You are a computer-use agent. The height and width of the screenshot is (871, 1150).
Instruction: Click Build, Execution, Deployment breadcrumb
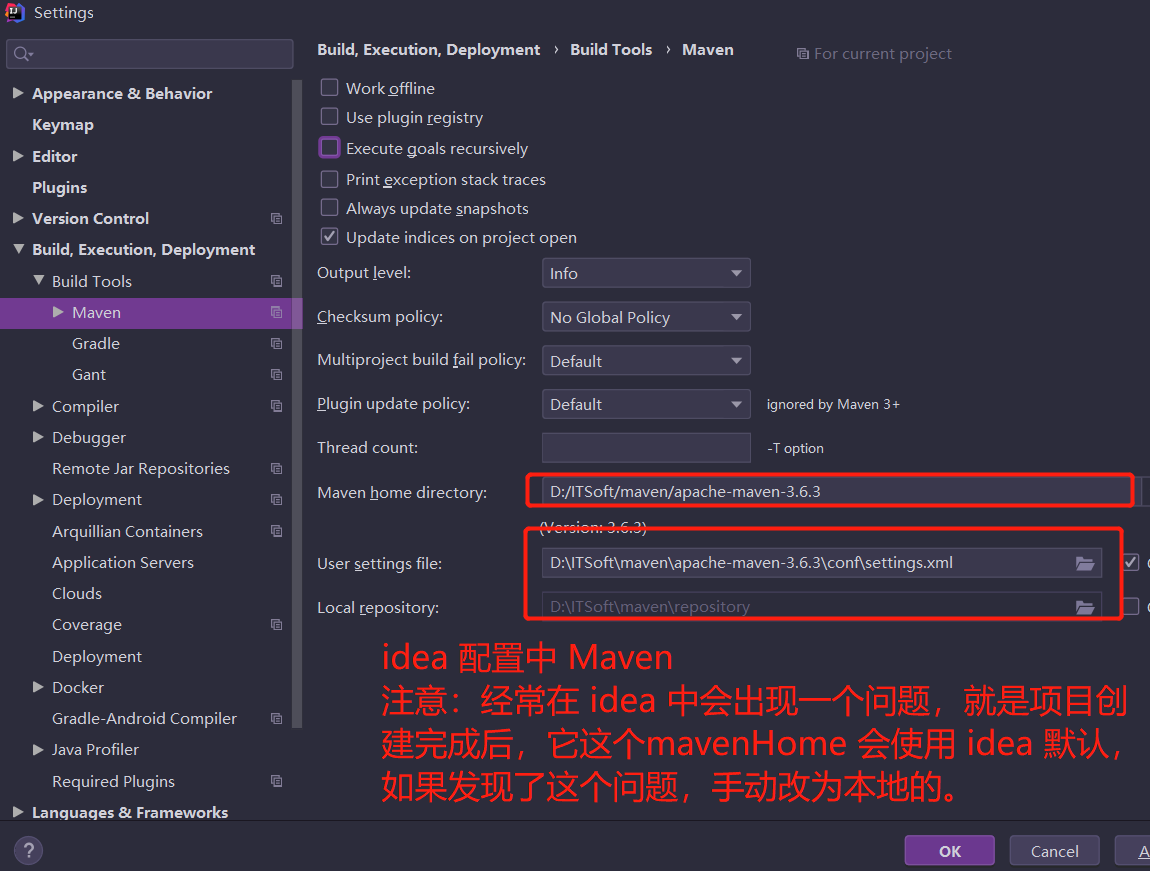click(x=428, y=50)
